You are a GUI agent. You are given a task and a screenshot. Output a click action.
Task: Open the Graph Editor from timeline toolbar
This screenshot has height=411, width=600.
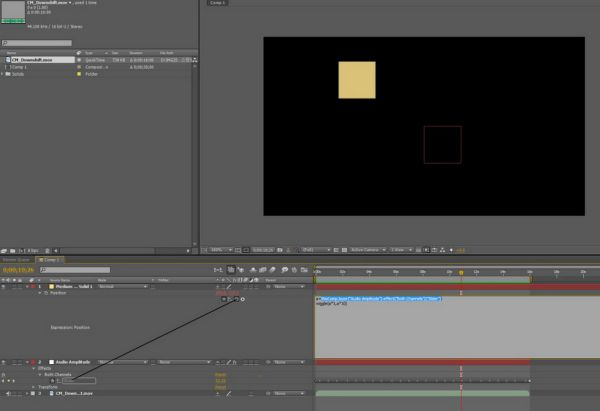[304, 270]
